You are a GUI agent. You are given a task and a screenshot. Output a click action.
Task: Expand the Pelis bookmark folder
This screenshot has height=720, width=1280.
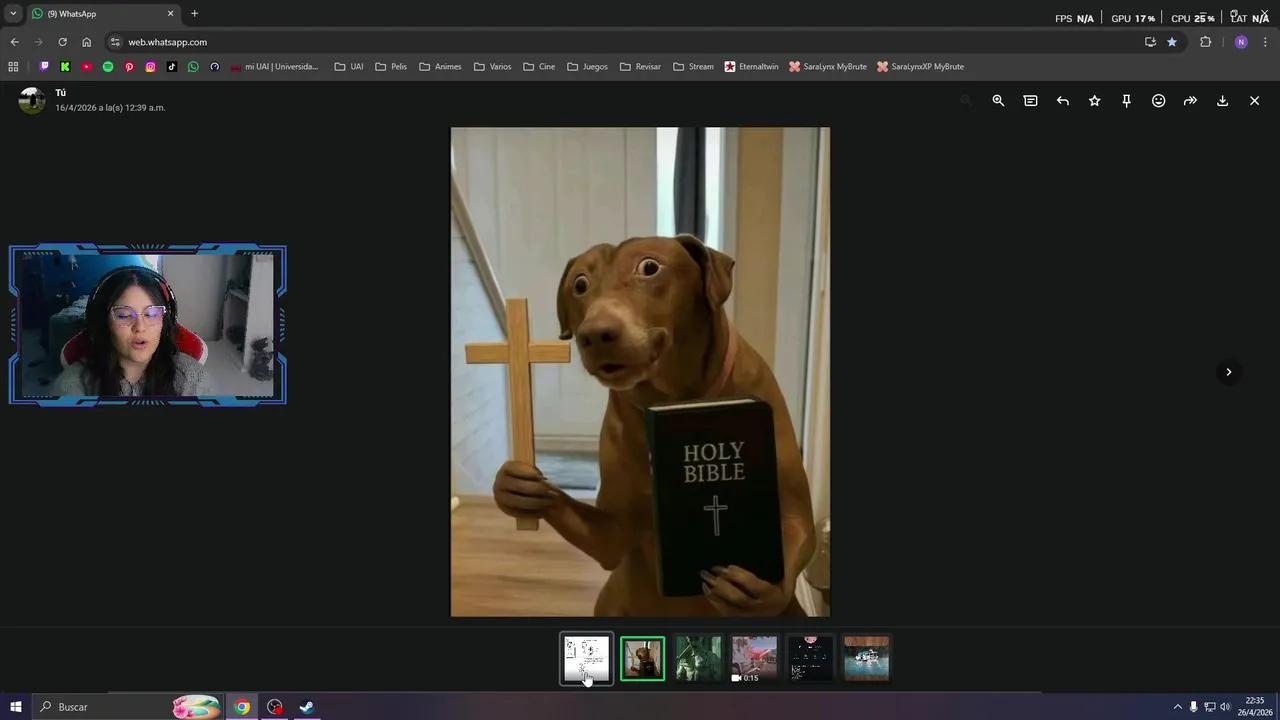tap(391, 67)
